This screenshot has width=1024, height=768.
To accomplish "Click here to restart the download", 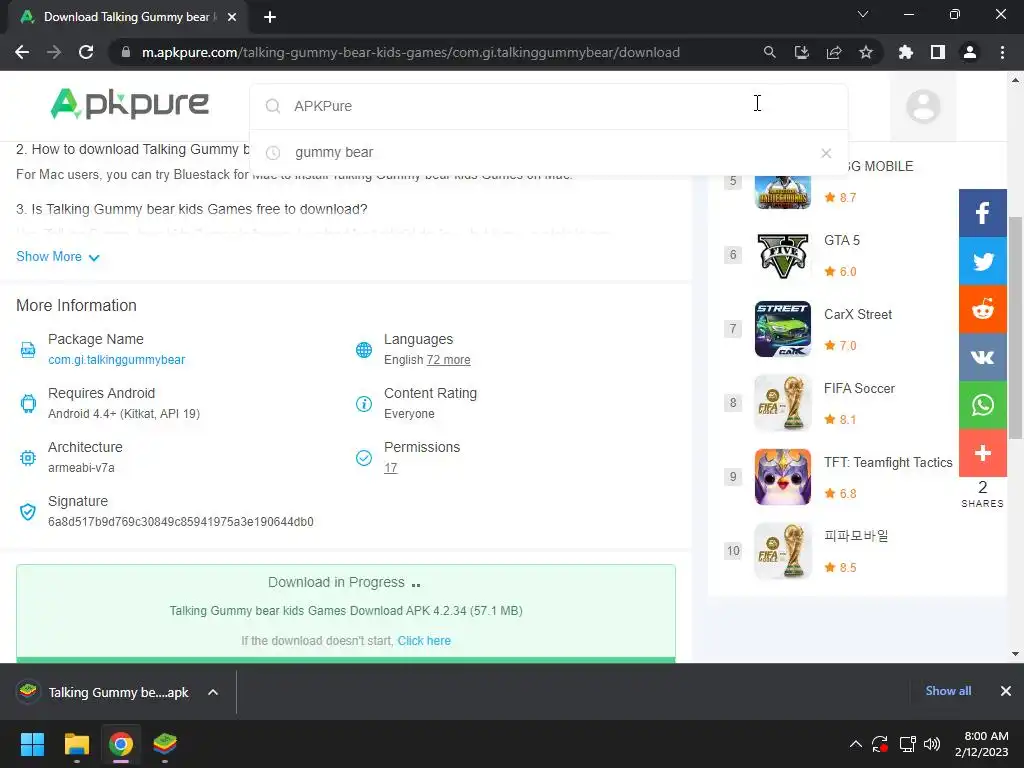I will 424,641.
